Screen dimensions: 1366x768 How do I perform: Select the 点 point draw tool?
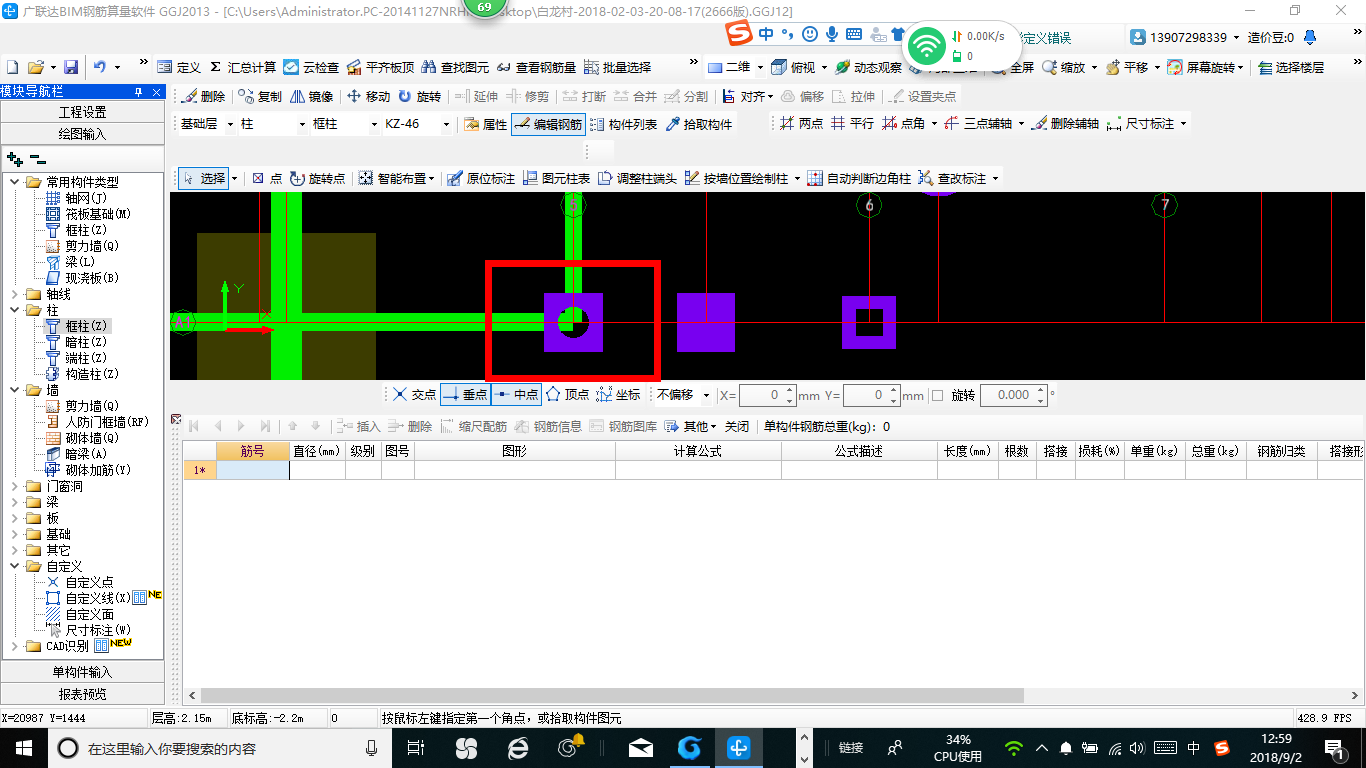click(x=267, y=179)
